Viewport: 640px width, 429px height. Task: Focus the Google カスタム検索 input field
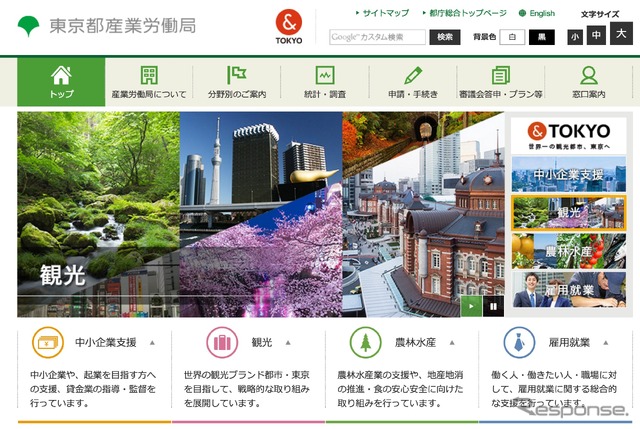tap(377, 37)
